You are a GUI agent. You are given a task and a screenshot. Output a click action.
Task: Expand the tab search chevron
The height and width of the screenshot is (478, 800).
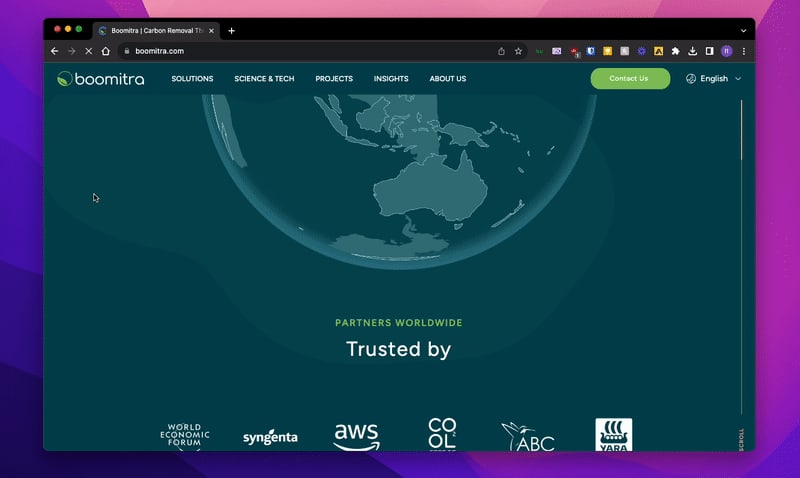click(743, 31)
